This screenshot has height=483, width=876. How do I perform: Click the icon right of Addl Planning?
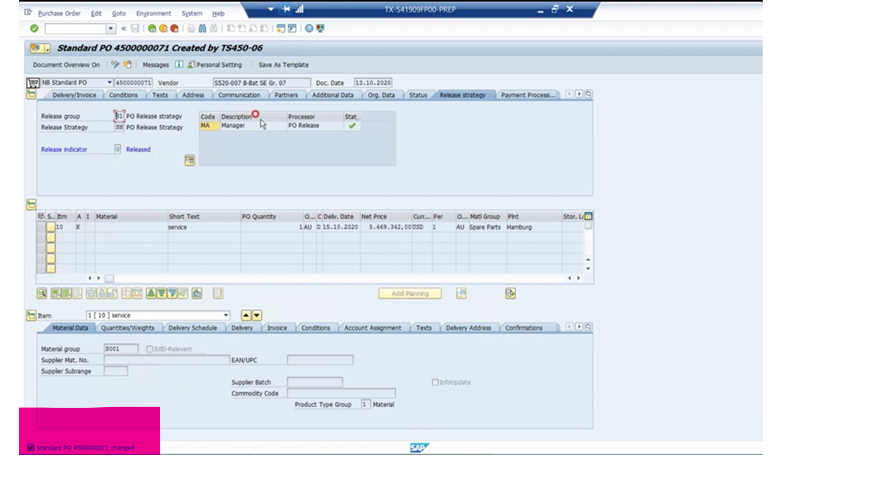[x=461, y=294]
